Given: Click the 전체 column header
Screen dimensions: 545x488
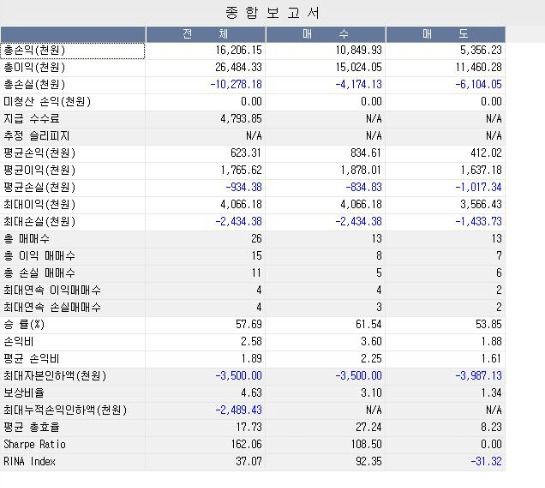Looking at the screenshot, I should [x=205, y=34].
